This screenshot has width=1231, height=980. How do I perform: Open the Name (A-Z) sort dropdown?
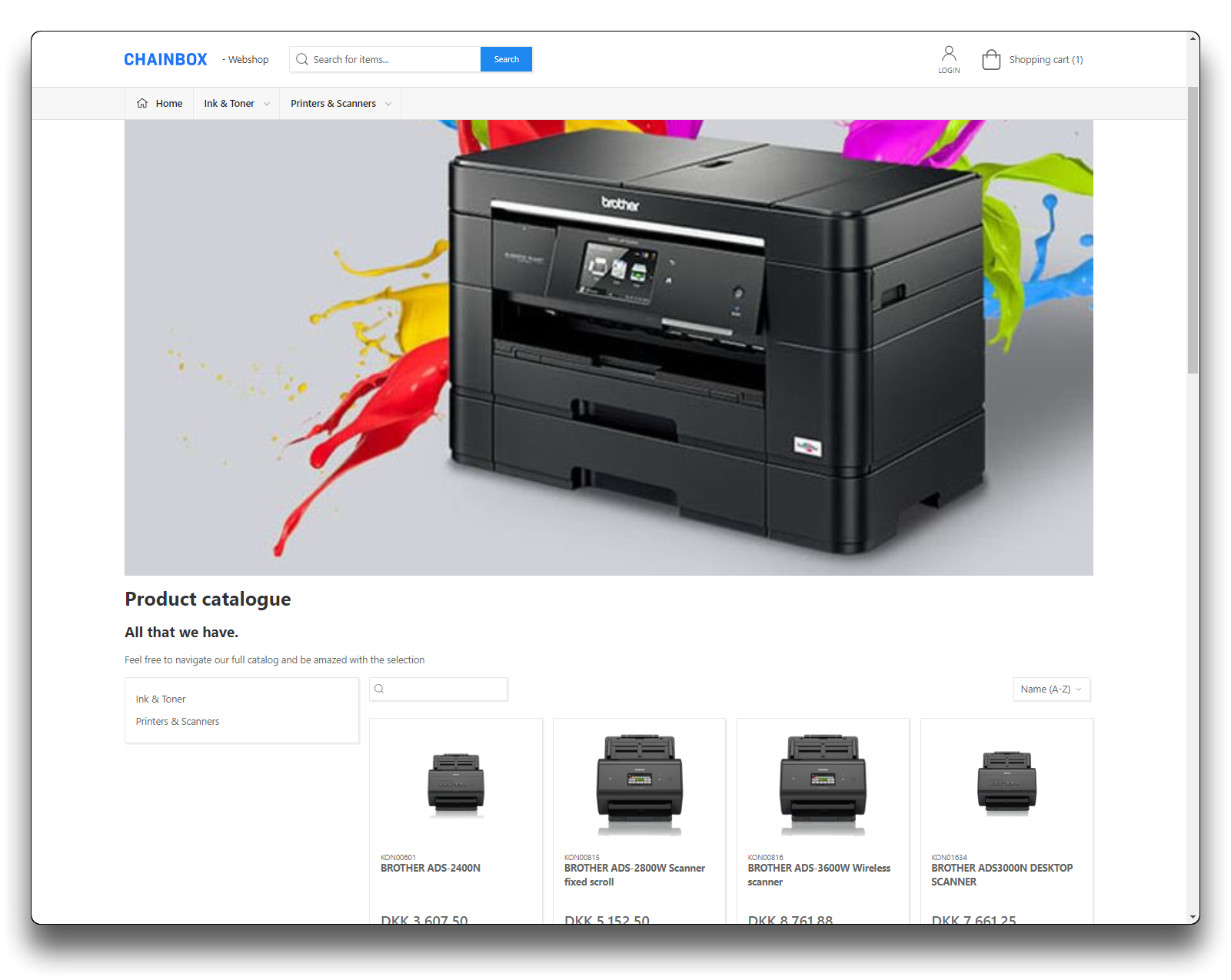pos(1051,689)
